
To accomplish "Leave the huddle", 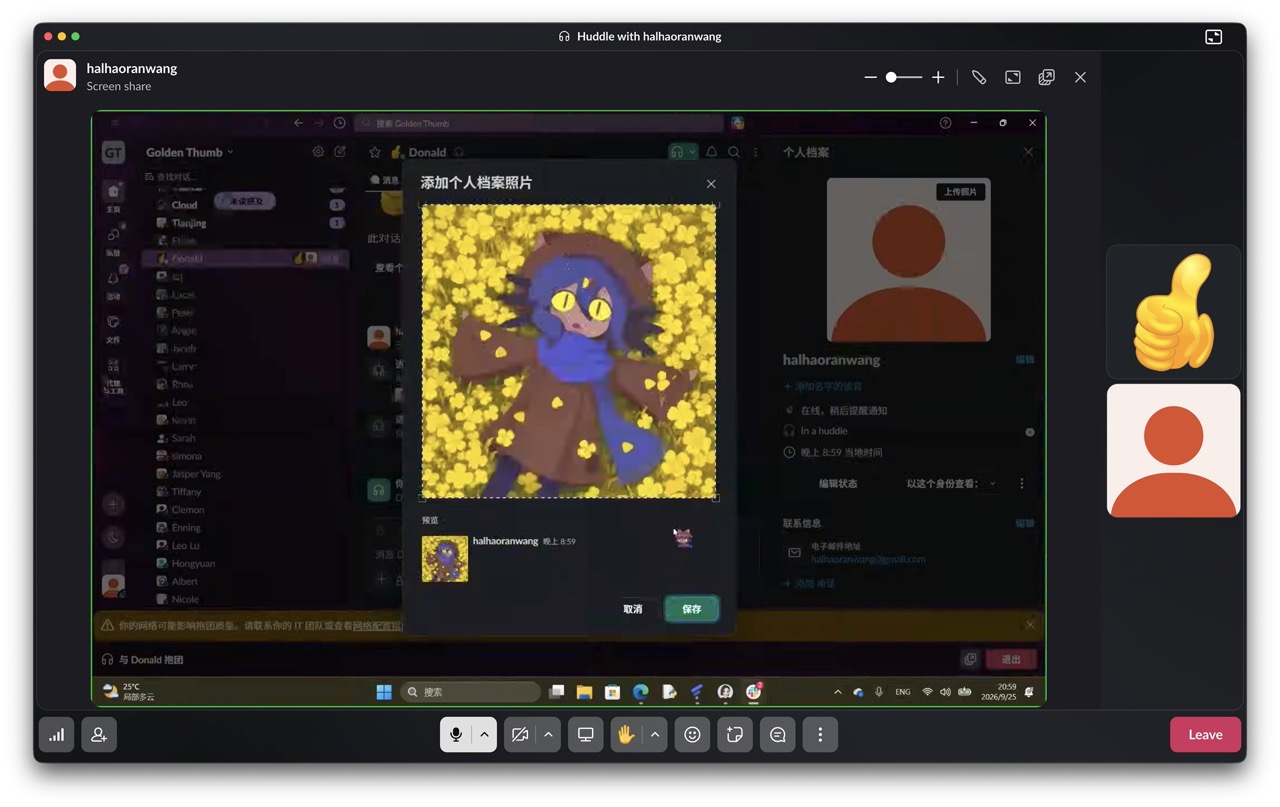I will (1205, 735).
